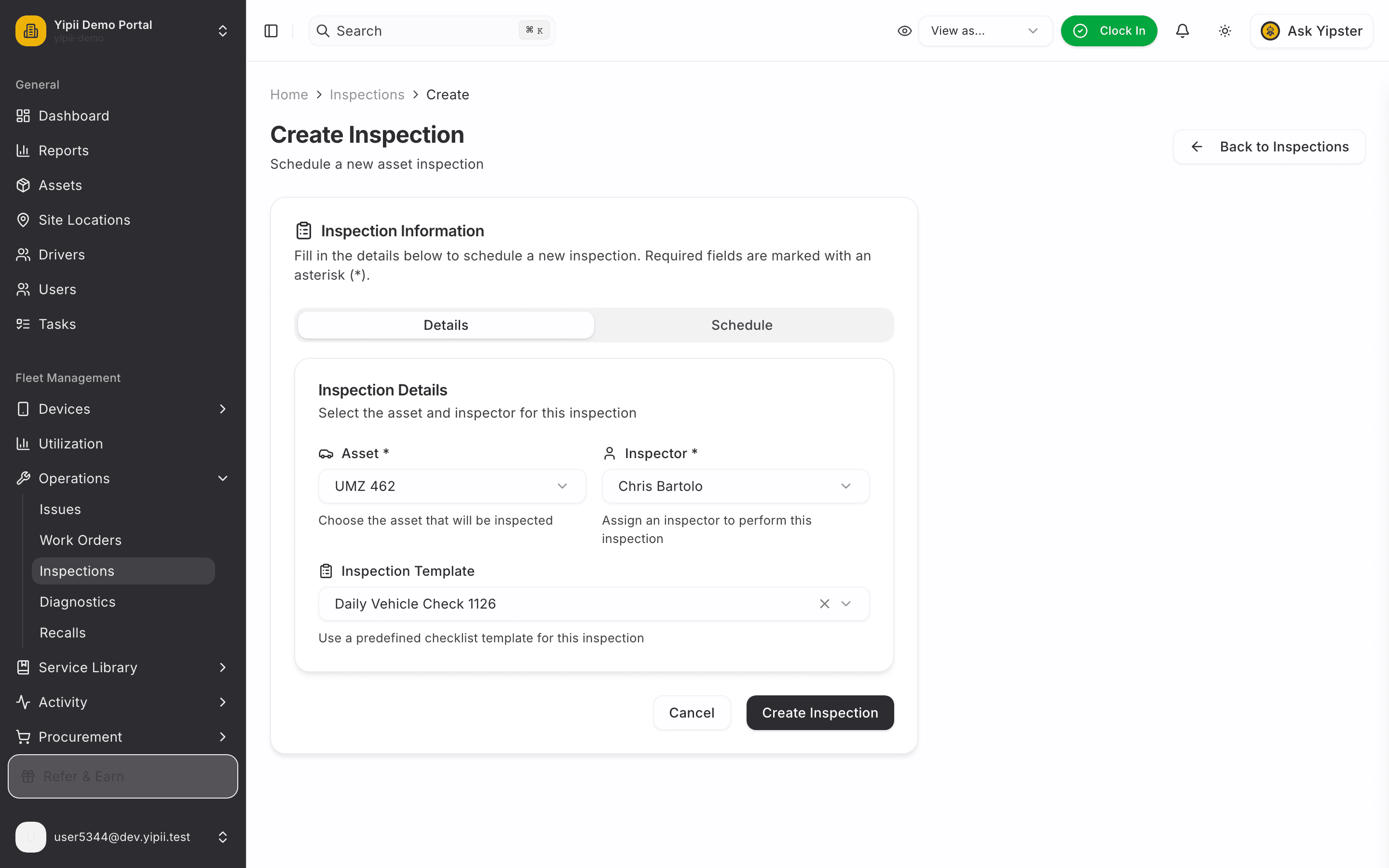The height and width of the screenshot is (868, 1389).
Task: Click the Refer & Earn gift icon
Action: click(28, 776)
